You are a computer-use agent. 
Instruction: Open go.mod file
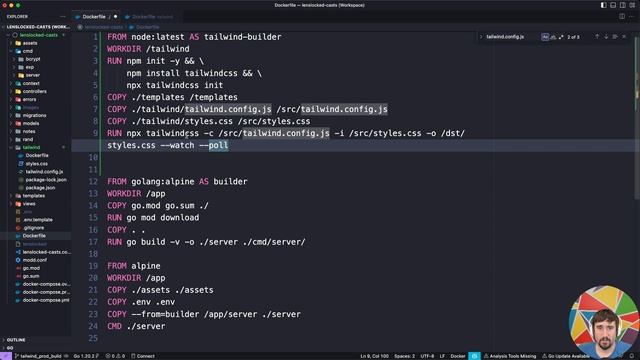pos(31,268)
